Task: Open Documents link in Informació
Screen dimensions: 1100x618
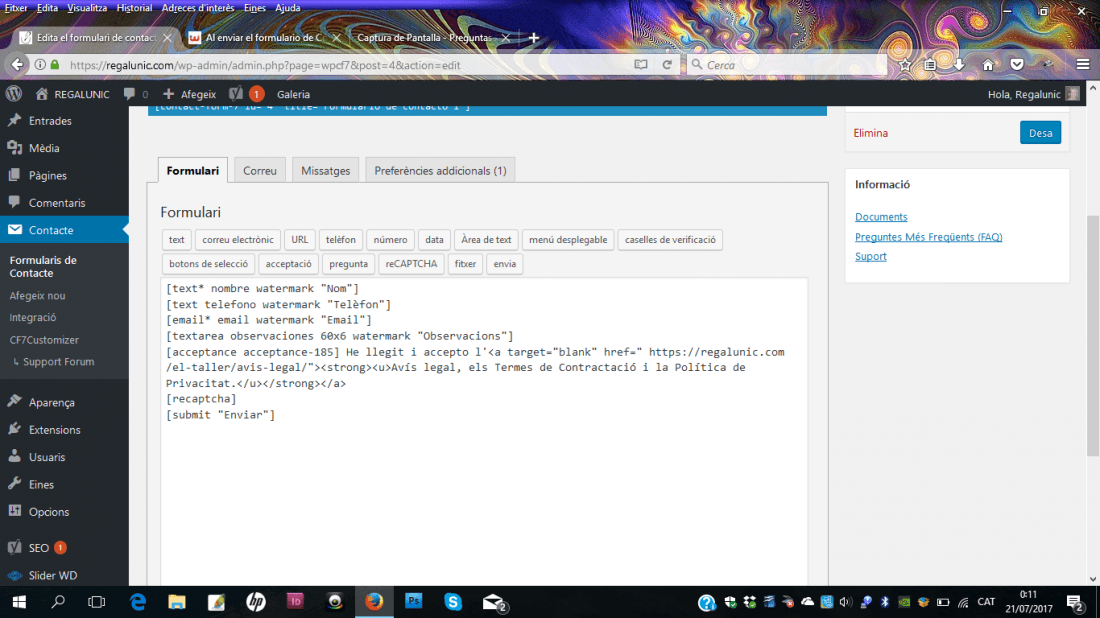Action: click(881, 217)
